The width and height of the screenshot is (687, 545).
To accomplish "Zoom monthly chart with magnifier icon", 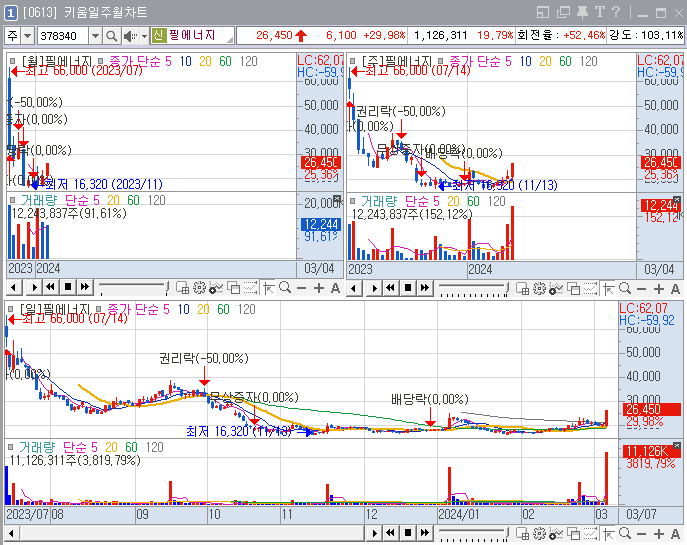I will [285, 288].
